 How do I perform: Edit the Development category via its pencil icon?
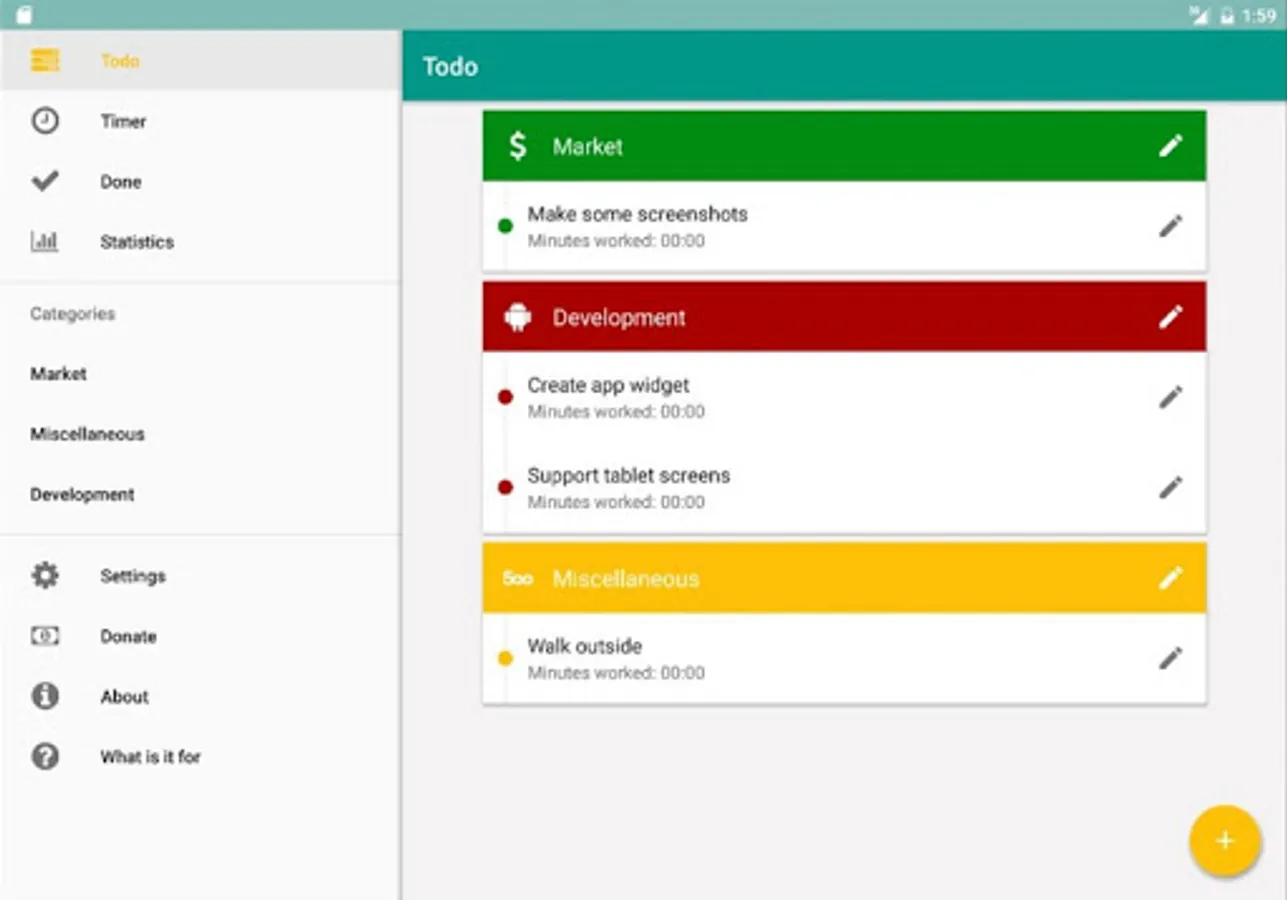click(x=1170, y=317)
